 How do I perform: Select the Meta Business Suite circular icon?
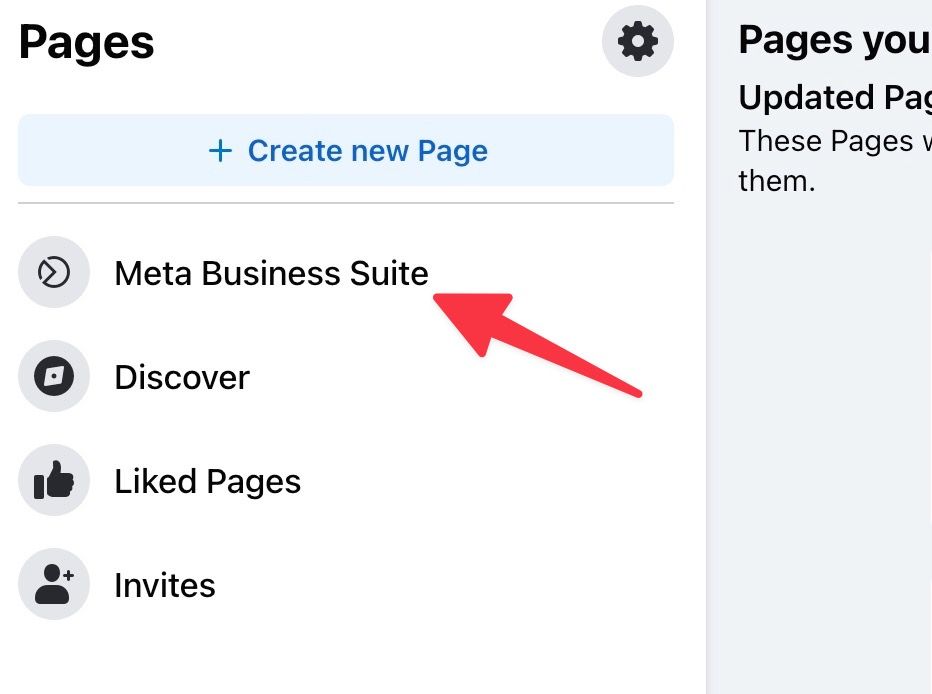(54, 272)
